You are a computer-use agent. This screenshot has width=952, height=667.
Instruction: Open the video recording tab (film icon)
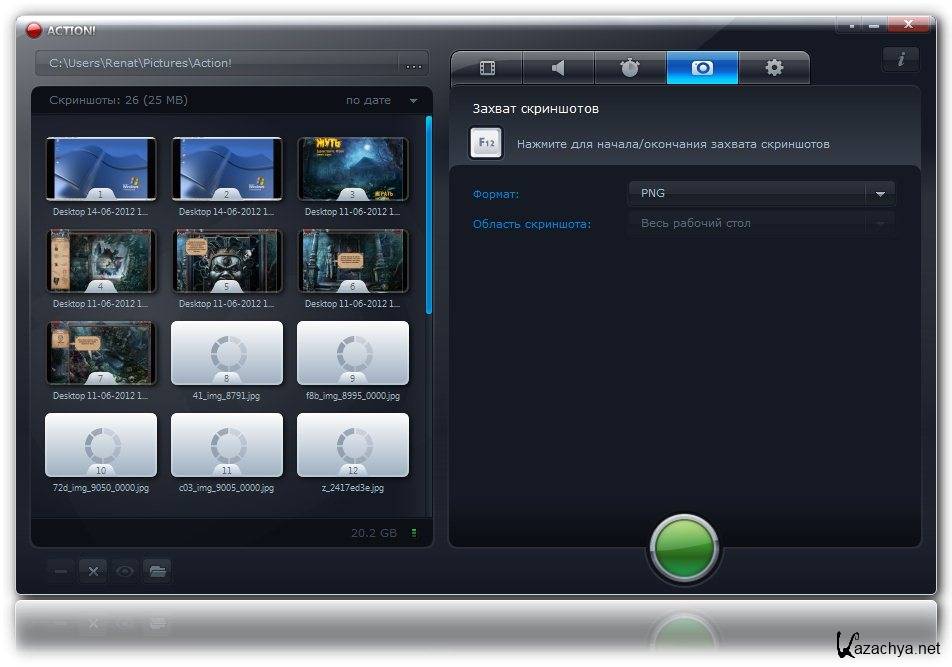[x=487, y=68]
